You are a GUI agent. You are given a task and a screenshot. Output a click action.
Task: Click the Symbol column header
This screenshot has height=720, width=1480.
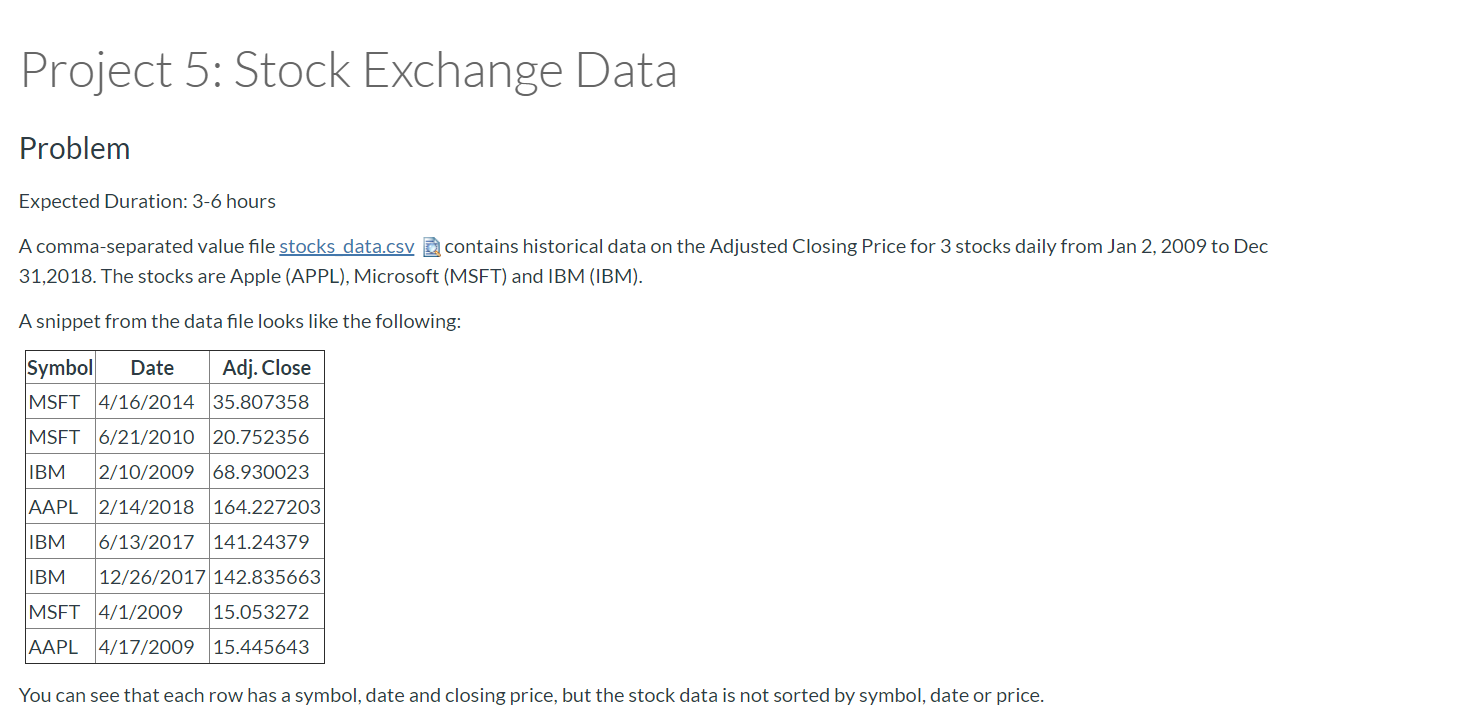click(x=60, y=367)
